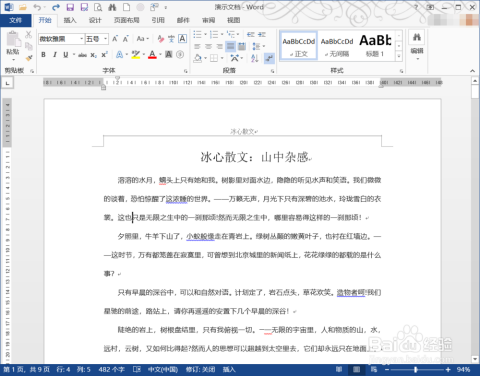
Task: Click the large Paste clipboard icon
Action: pos(13,39)
